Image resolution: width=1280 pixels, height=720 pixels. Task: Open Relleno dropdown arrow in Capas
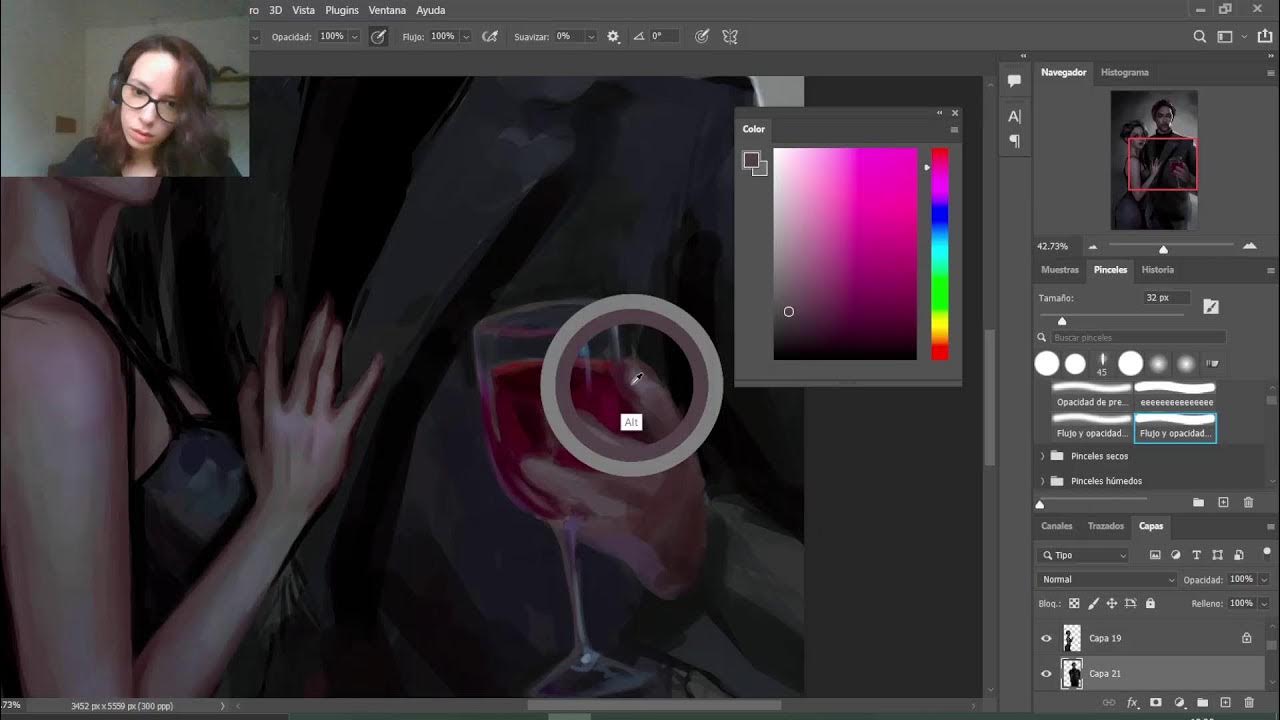(1264, 604)
